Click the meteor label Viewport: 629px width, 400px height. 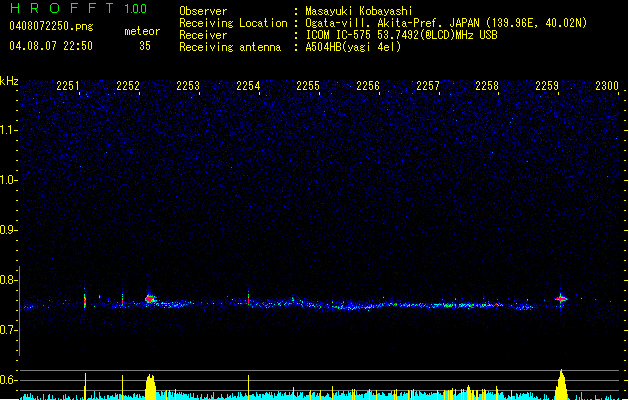pyautogui.click(x=142, y=31)
